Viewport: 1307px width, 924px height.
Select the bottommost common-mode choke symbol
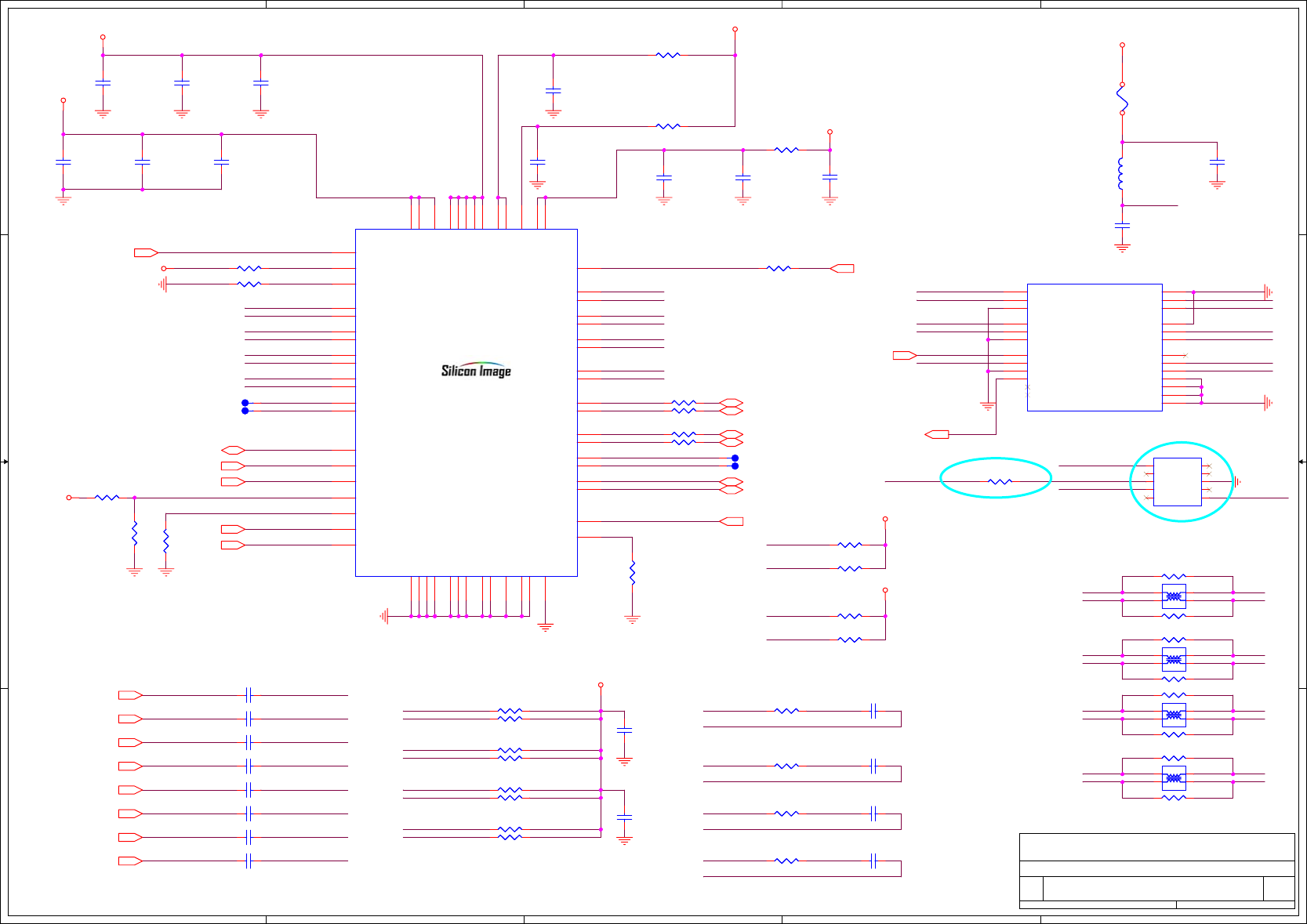pyautogui.click(x=1174, y=778)
